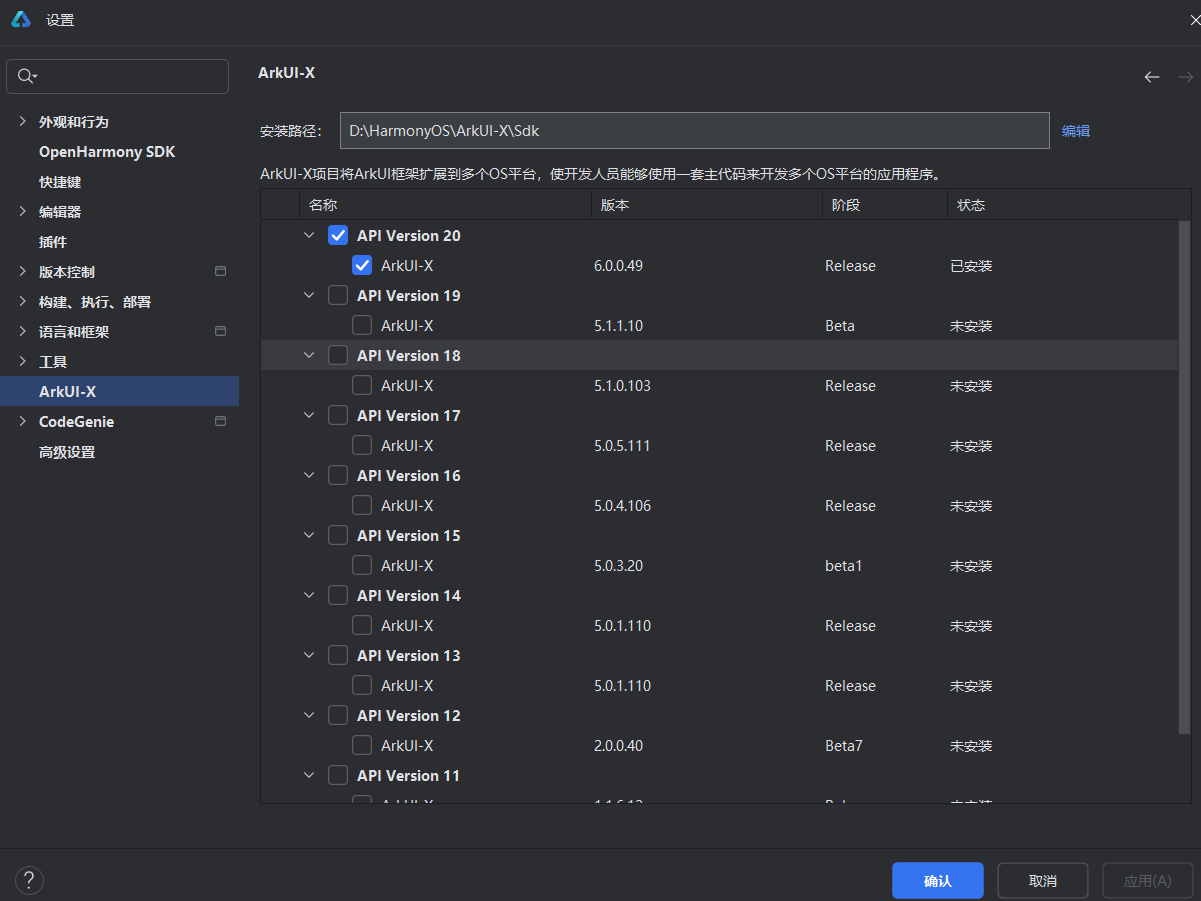
Task: Click the forward navigation arrow icon
Action: point(1186,77)
